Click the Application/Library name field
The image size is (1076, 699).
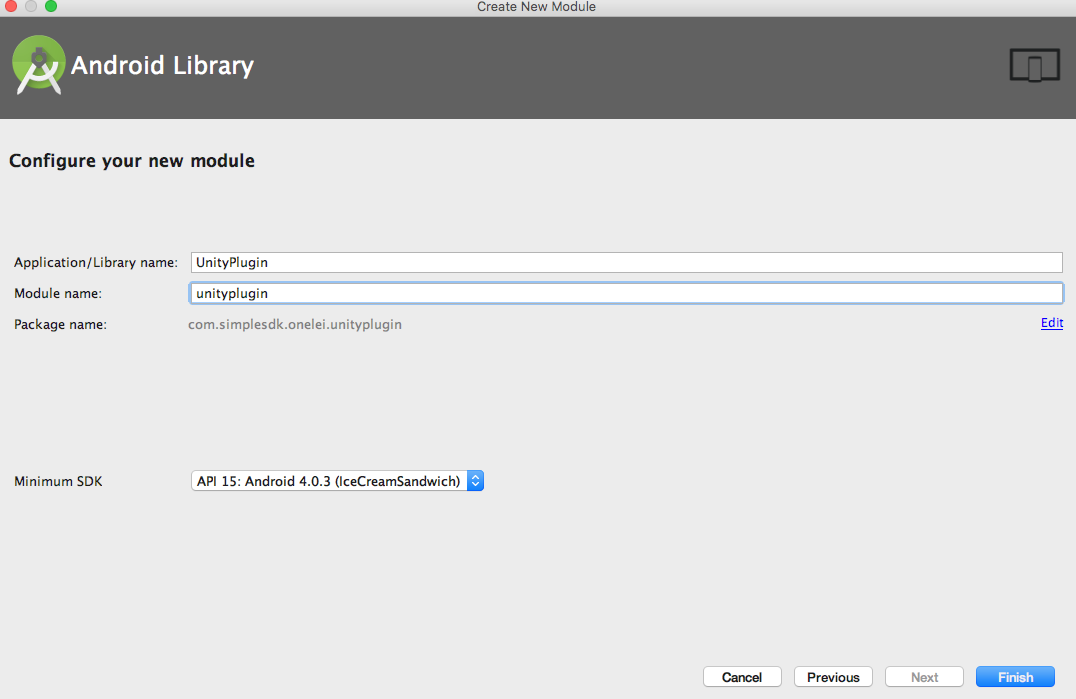(x=627, y=262)
